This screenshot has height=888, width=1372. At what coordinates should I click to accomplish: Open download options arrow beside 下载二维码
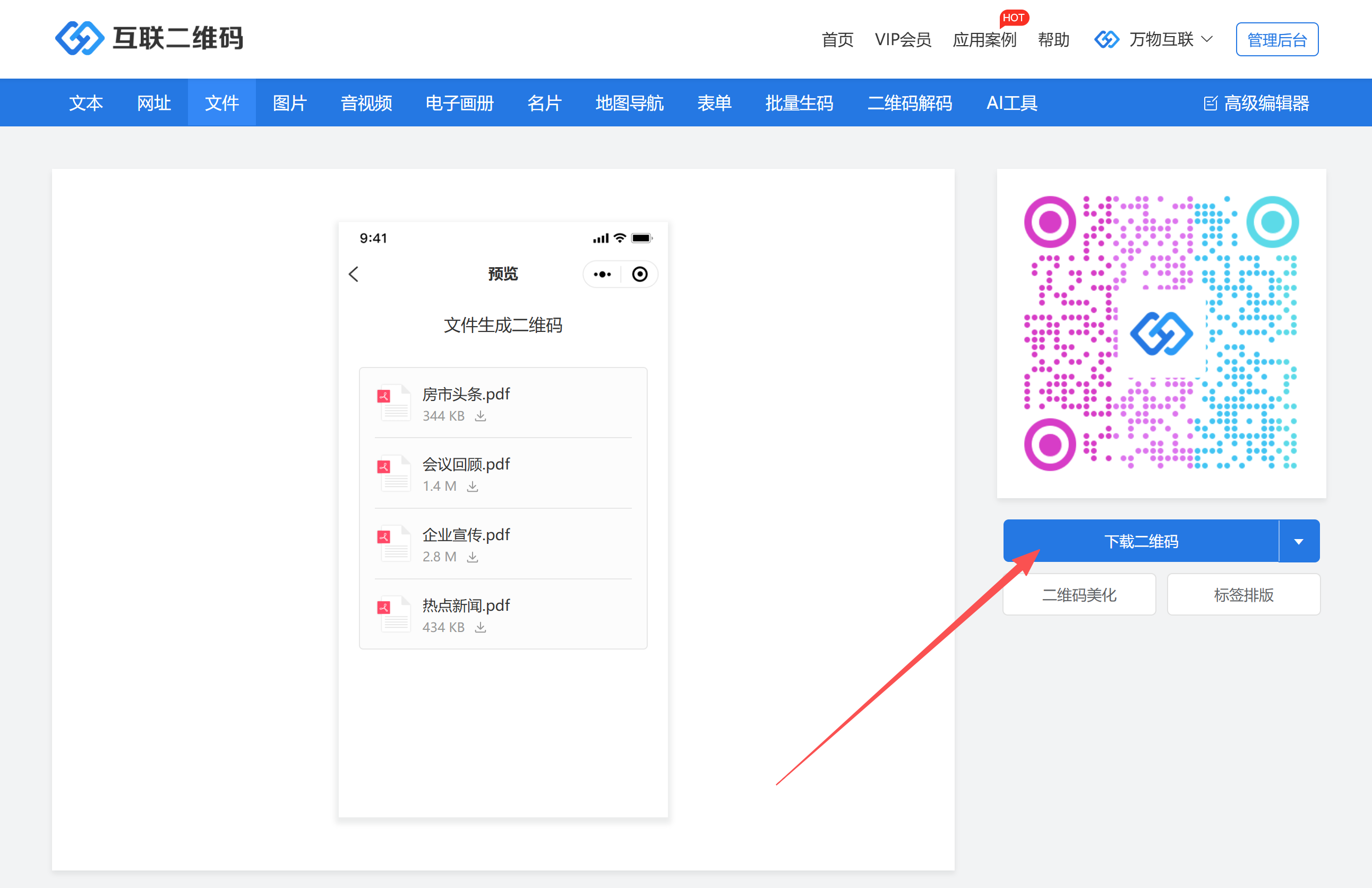pos(1298,541)
